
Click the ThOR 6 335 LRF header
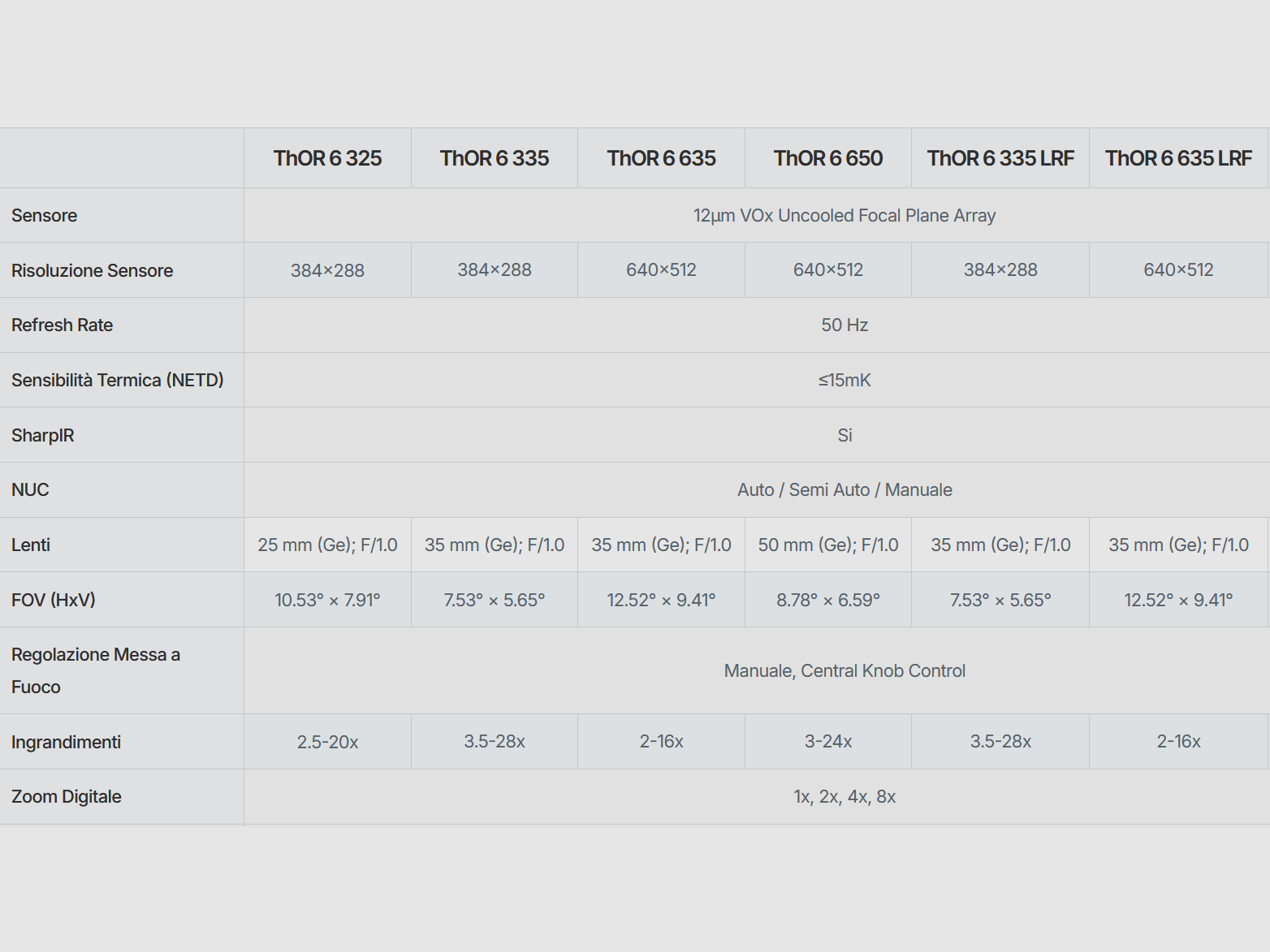click(x=1000, y=158)
